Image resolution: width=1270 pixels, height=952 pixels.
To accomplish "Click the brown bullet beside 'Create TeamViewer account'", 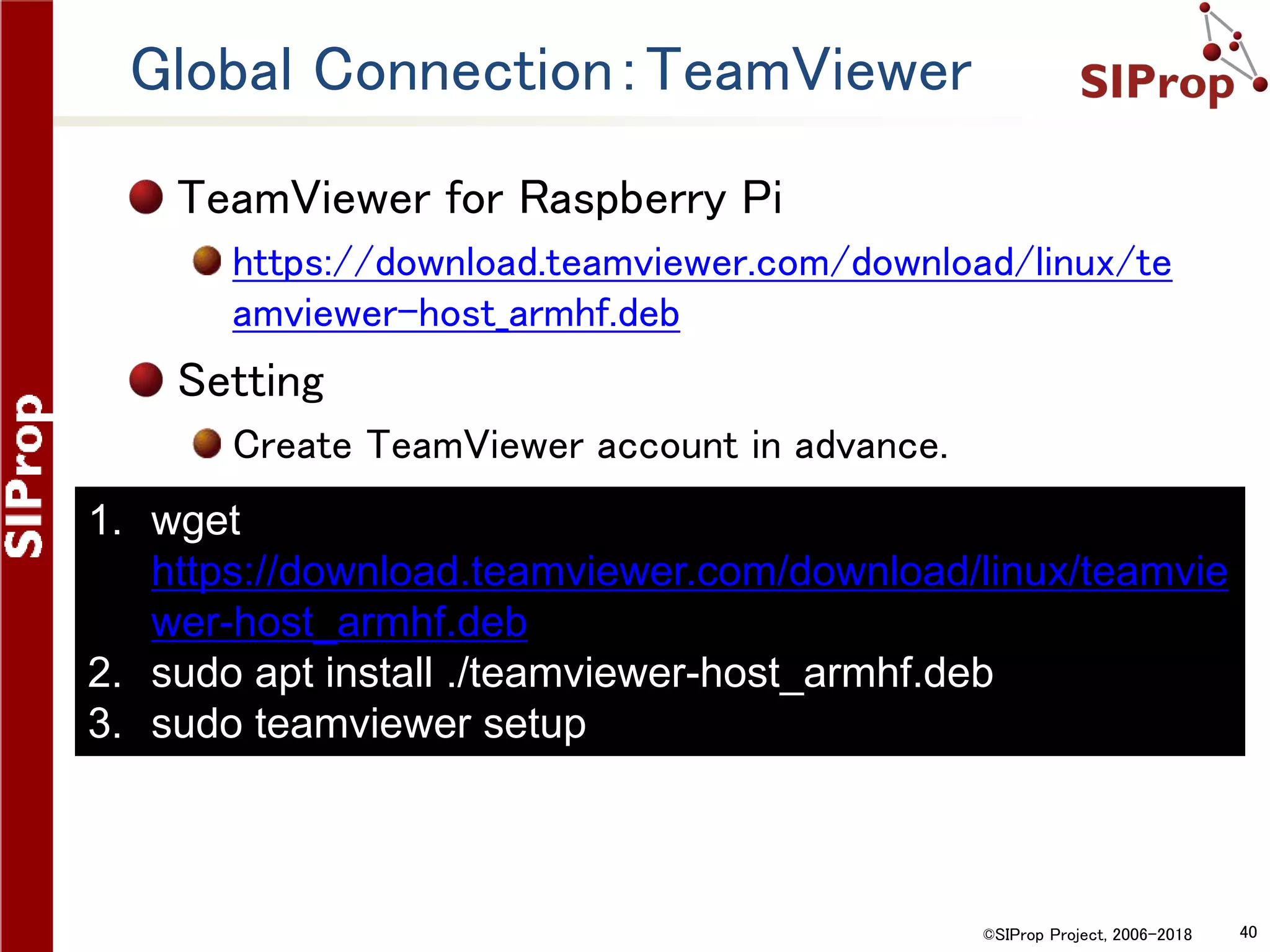I will coord(207,443).
